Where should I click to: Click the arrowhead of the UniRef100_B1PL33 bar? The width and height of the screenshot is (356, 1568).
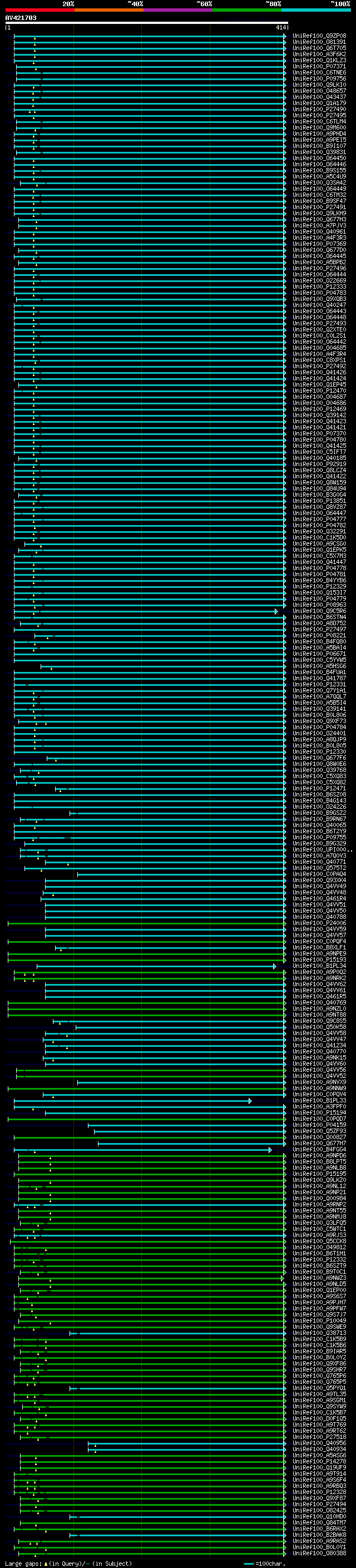pos(250,1101)
